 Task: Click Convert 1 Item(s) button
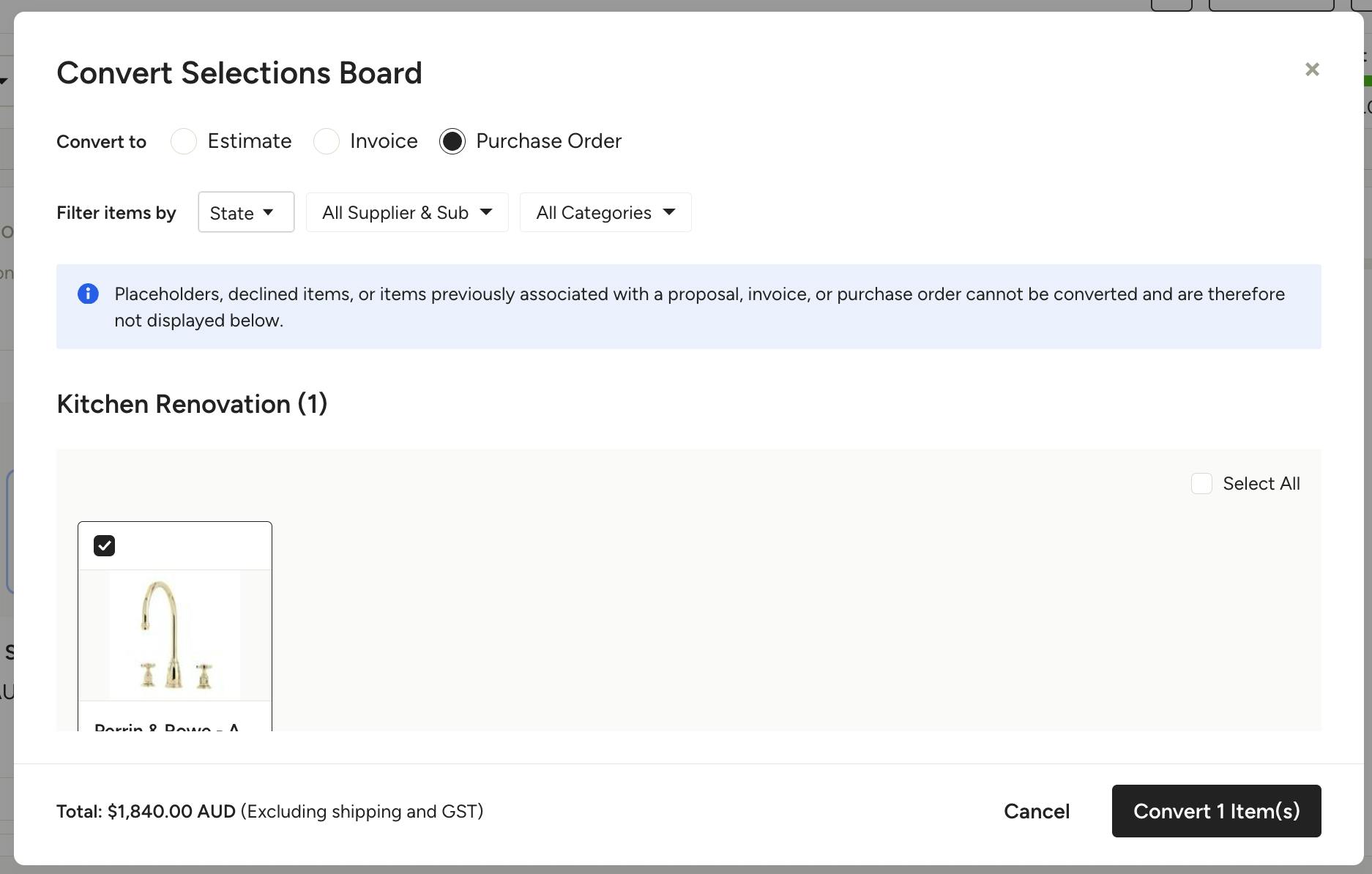coord(1216,811)
